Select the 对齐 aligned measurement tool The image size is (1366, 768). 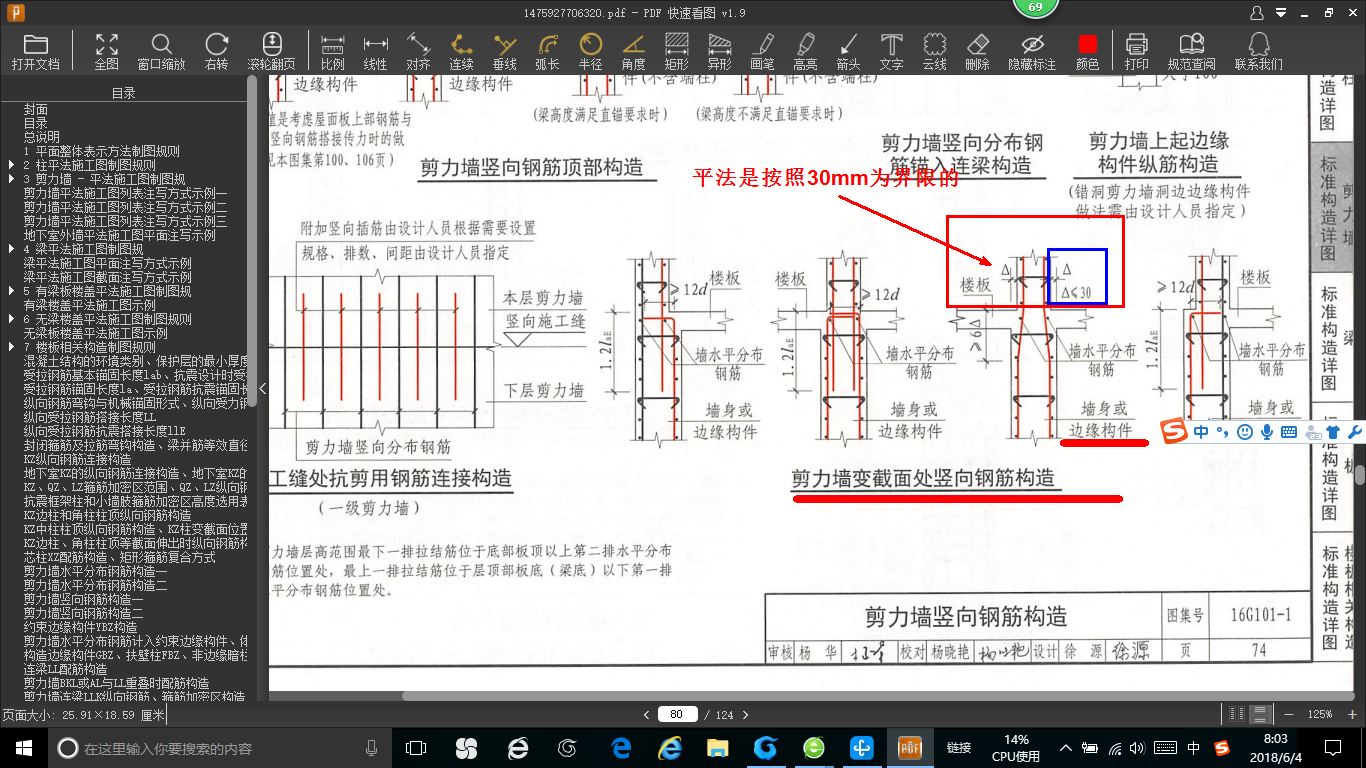pos(418,51)
